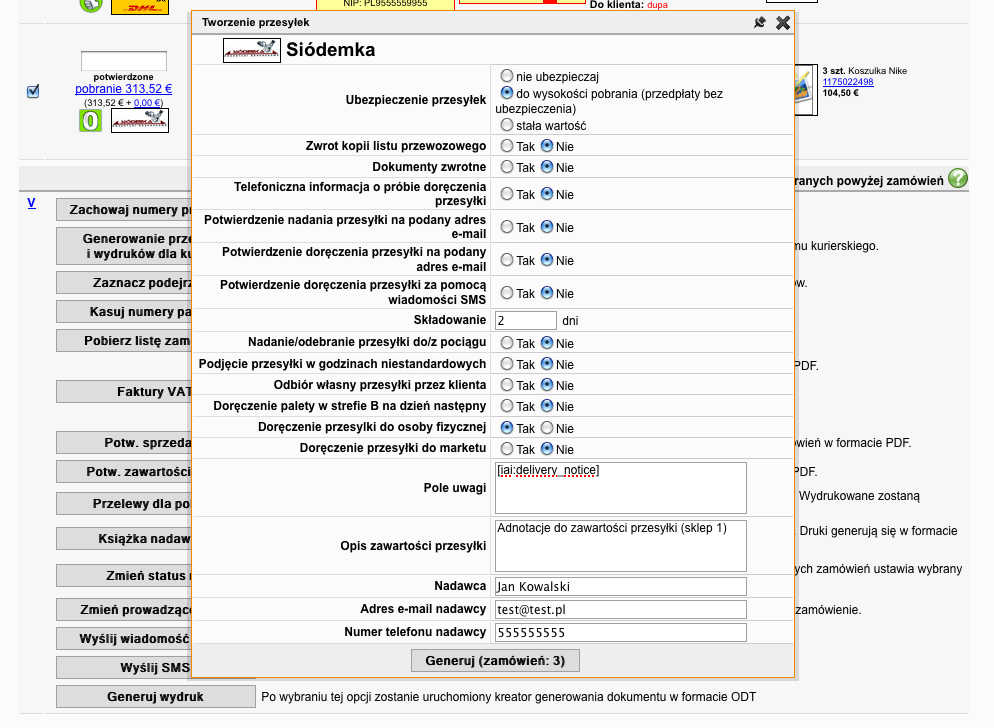Choose Nie for Dokumenty zwrotne
The width and height of the screenshot is (994, 728).
click(547, 167)
